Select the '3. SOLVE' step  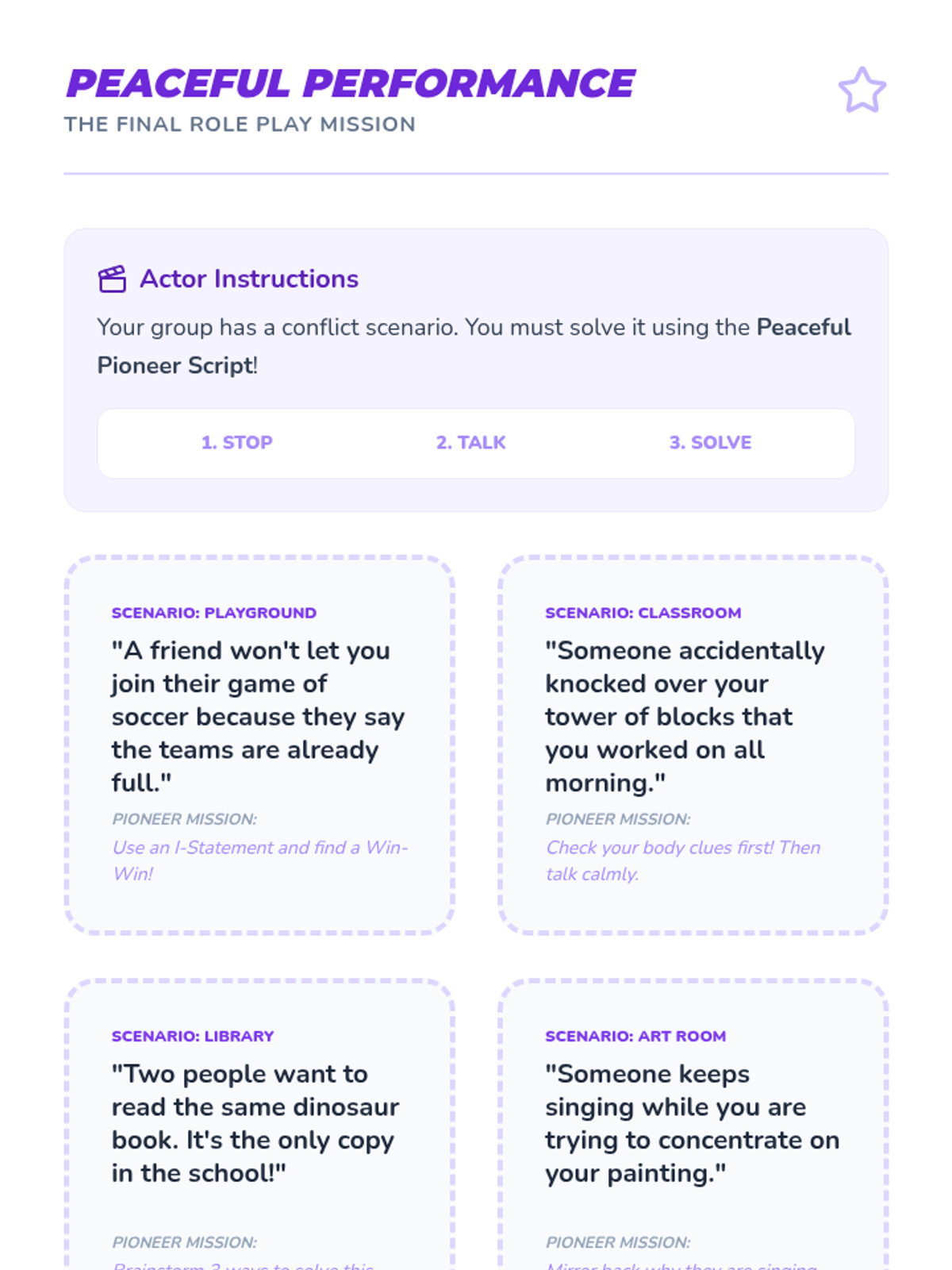pyautogui.click(x=710, y=442)
